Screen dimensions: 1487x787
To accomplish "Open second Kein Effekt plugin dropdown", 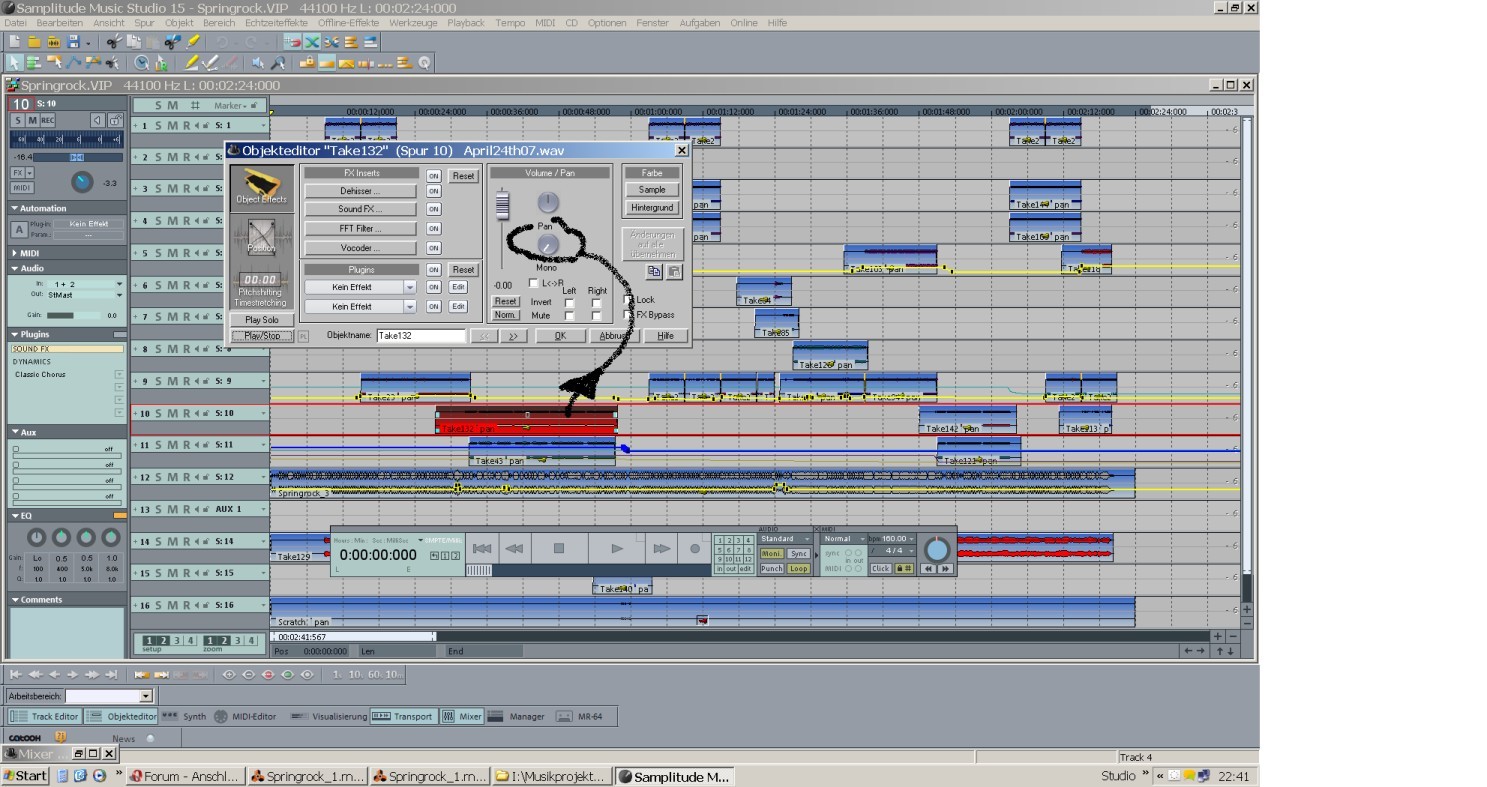I will (410, 307).
